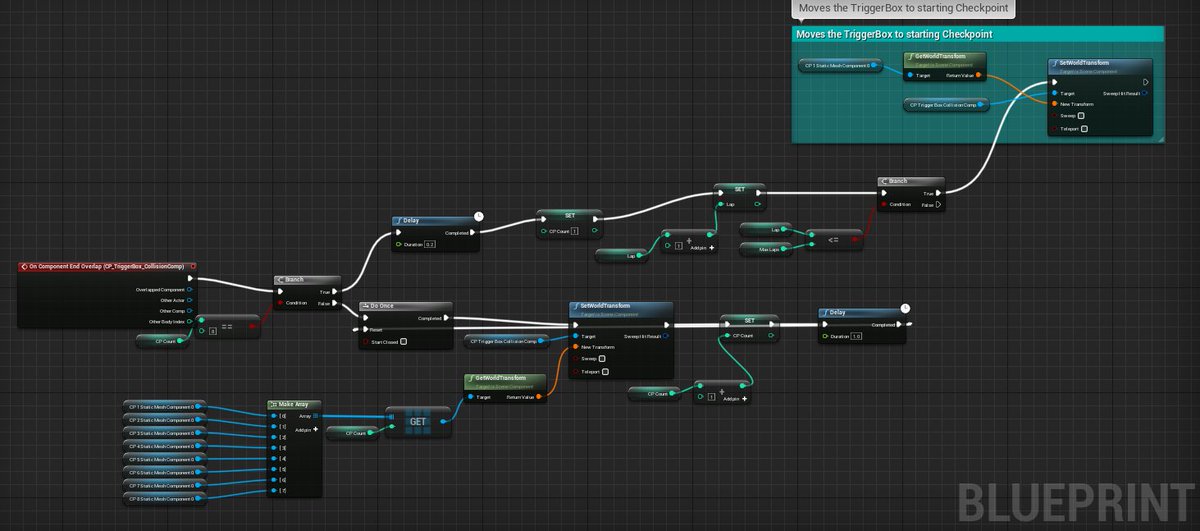Click the New Transform pin in the comment box SetWorldTransform
The height and width of the screenshot is (531, 1200).
pyautogui.click(x=1054, y=104)
